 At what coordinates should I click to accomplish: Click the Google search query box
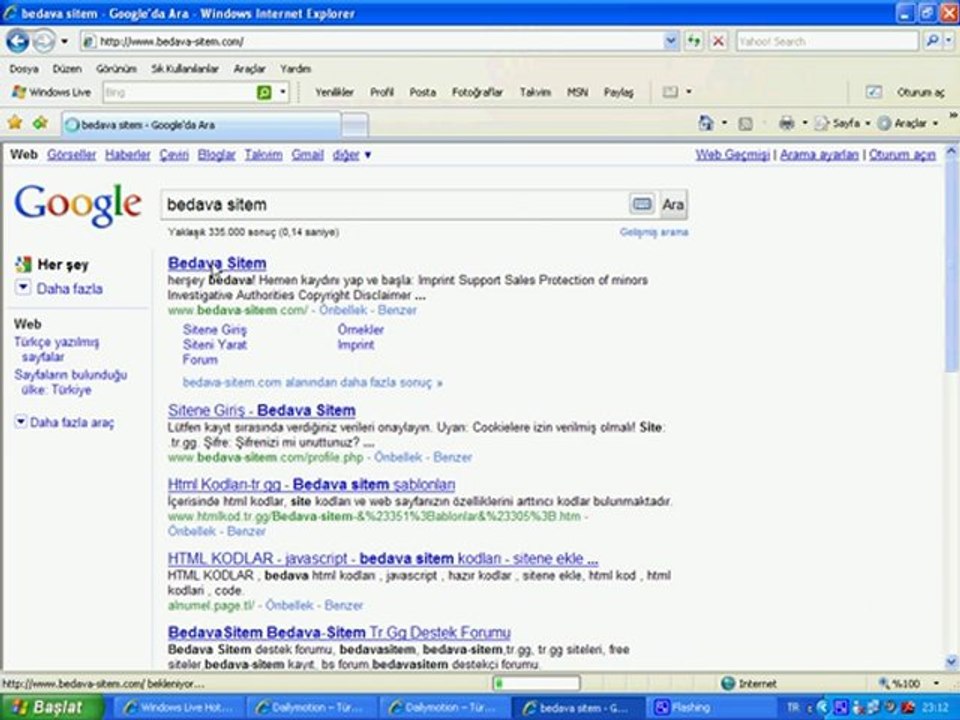[395, 204]
